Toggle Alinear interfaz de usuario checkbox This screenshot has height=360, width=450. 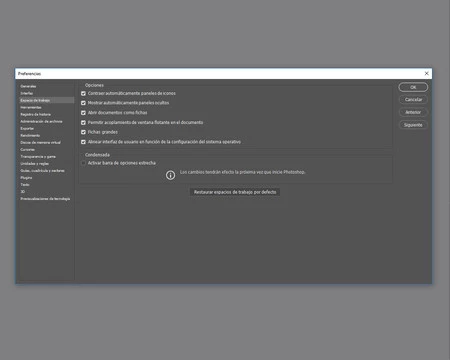point(83,142)
